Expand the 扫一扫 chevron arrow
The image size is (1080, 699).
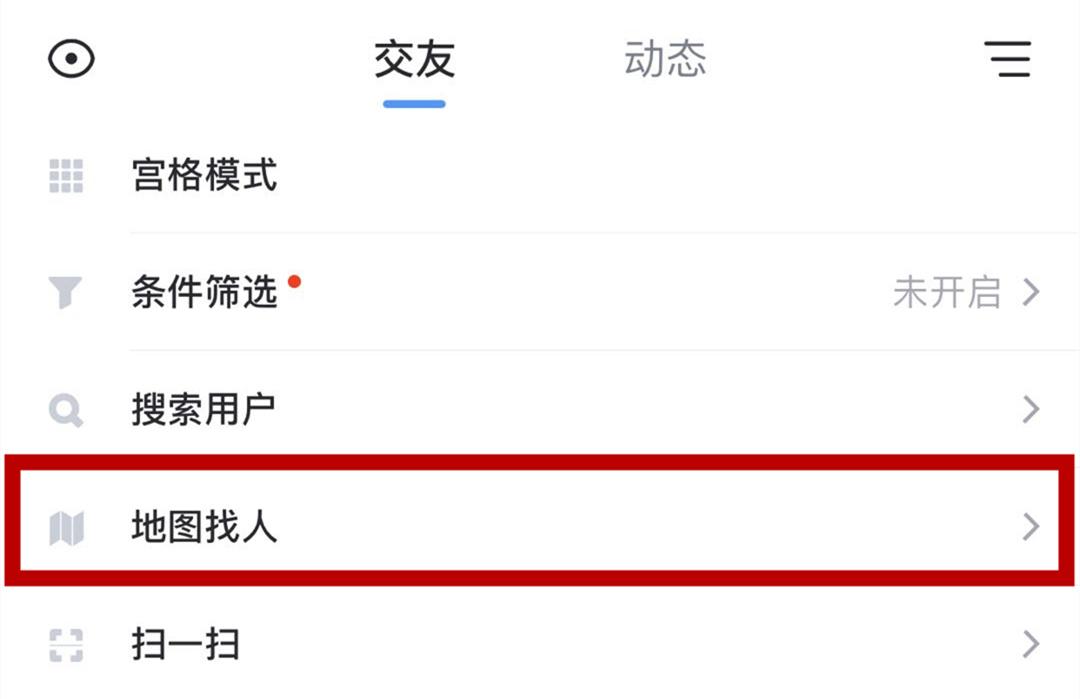click(x=1031, y=644)
